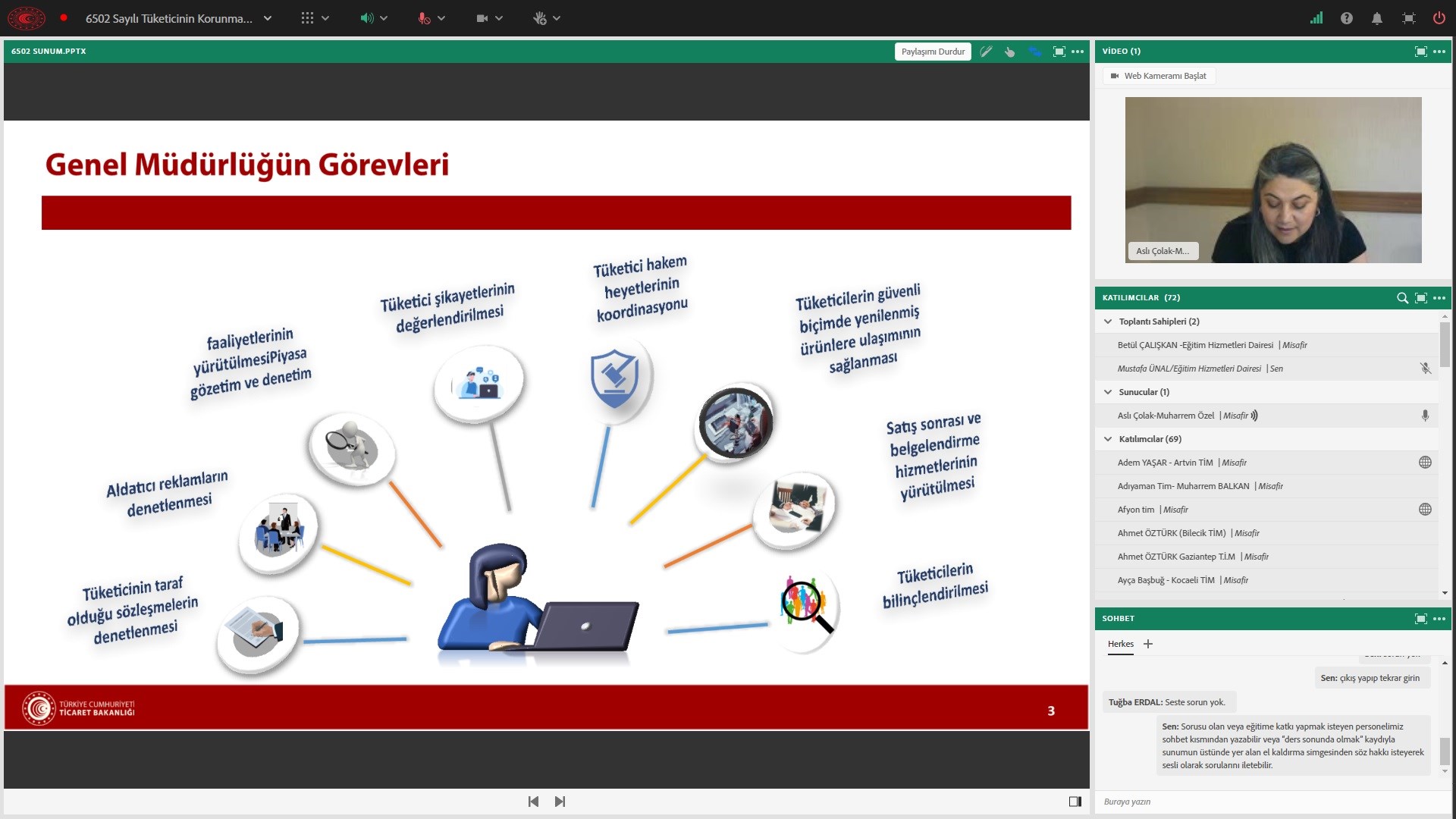The width and height of the screenshot is (1456, 819).
Task: Open the Video pod options menu
Action: pyautogui.click(x=1439, y=52)
